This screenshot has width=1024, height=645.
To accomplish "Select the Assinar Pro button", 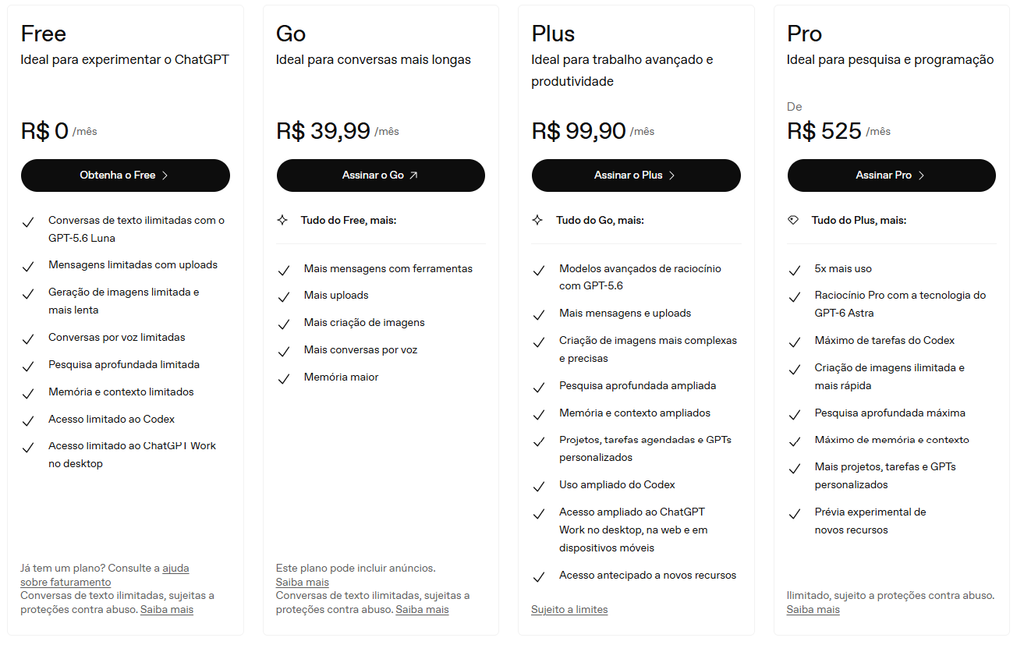I will coord(891,176).
